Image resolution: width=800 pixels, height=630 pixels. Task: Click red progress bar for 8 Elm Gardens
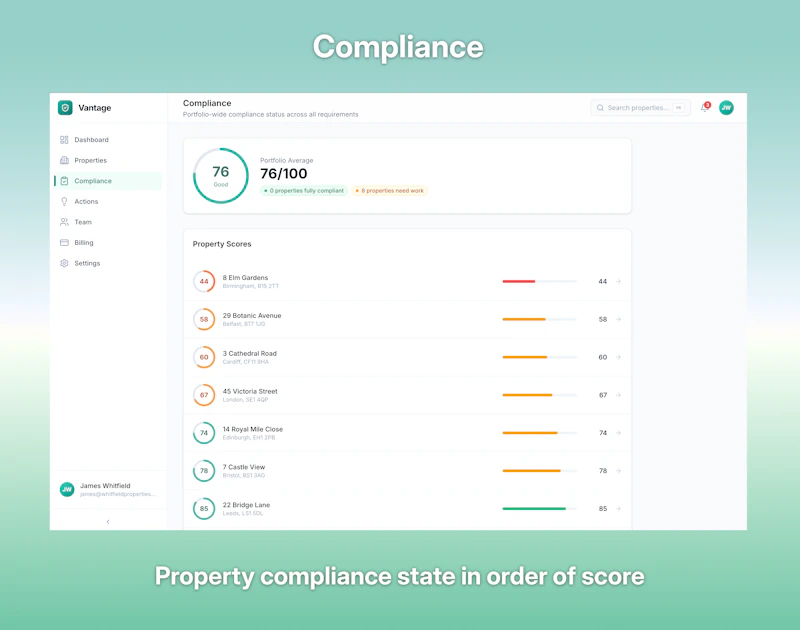coord(540,282)
